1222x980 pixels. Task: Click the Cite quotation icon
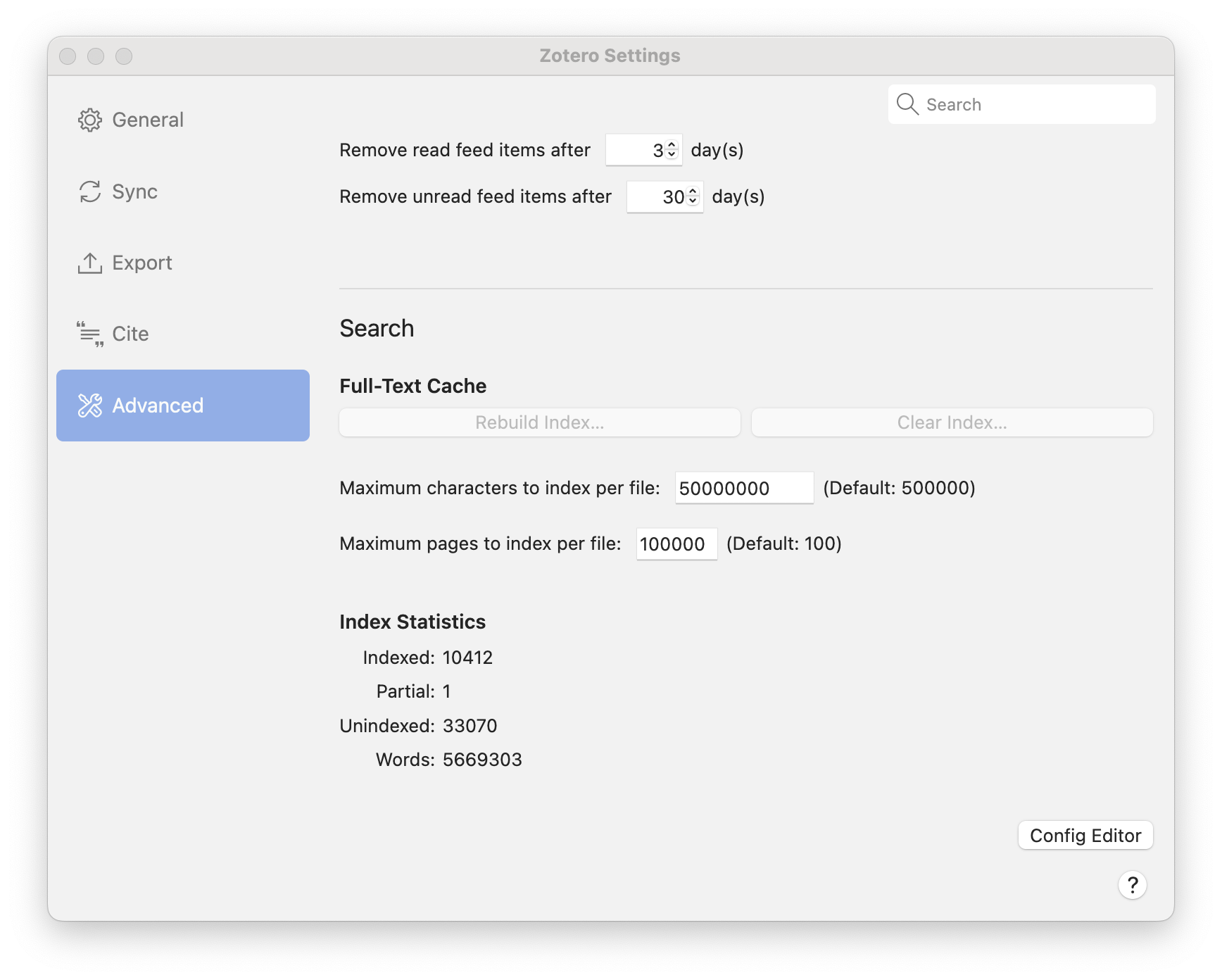point(90,334)
